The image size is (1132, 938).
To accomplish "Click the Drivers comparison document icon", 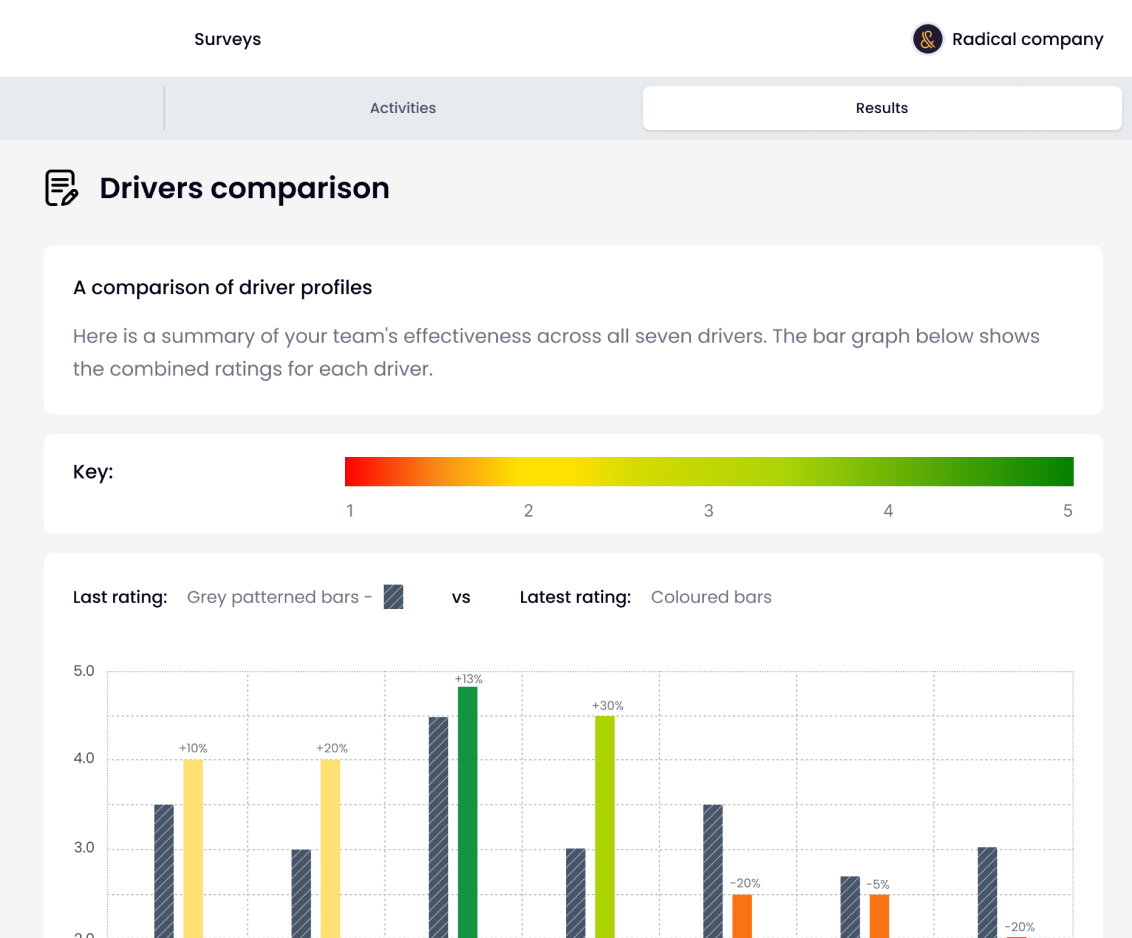I will (x=62, y=188).
